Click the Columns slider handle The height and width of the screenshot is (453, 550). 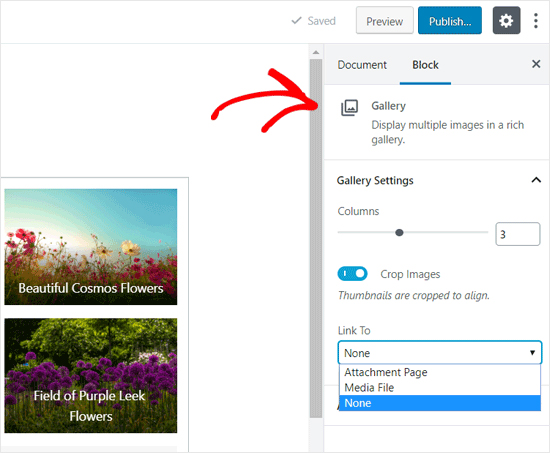pyautogui.click(x=399, y=232)
